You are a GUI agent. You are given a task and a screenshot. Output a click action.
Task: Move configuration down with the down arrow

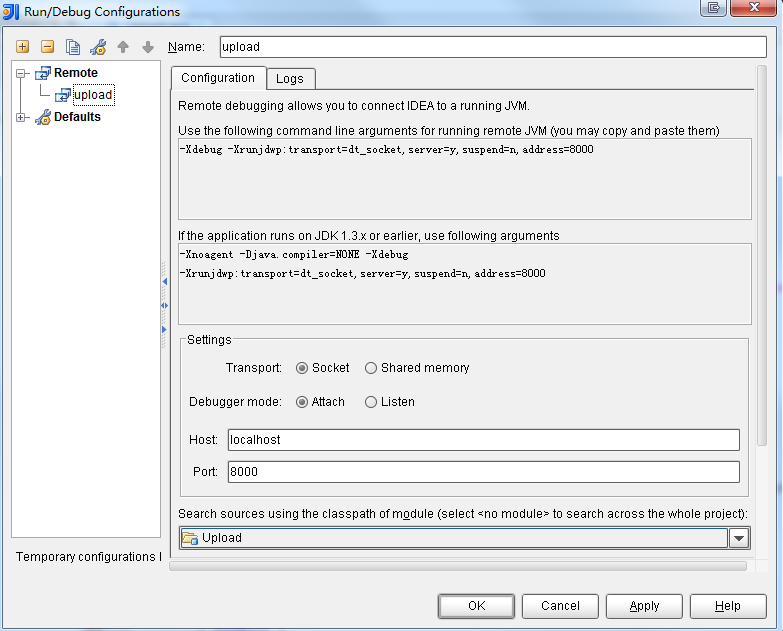148,47
